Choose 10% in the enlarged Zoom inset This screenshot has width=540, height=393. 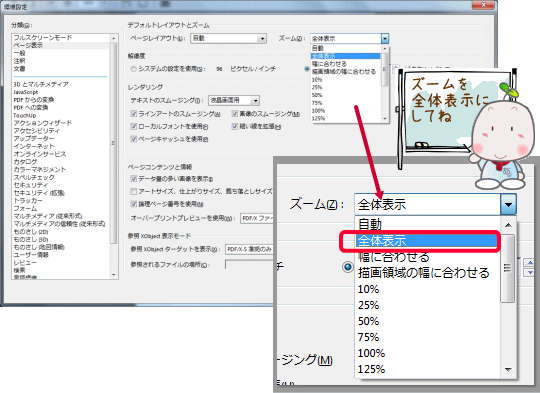[x=368, y=289]
